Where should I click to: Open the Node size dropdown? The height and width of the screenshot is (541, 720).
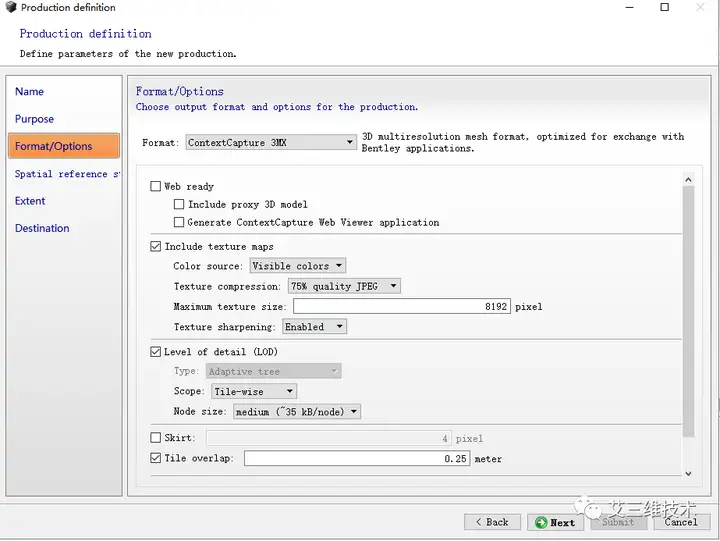pyautogui.click(x=297, y=411)
